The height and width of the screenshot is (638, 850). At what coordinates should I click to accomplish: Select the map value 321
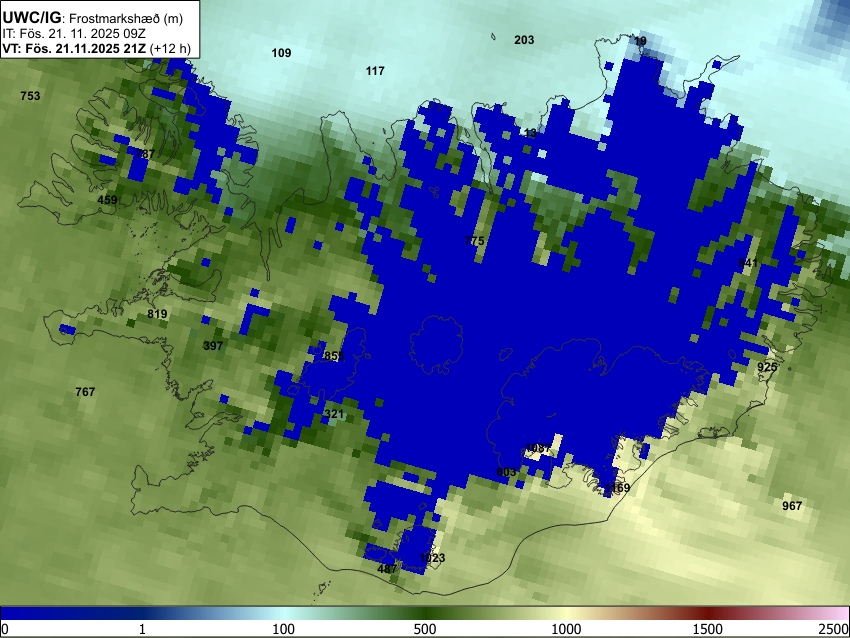click(334, 415)
